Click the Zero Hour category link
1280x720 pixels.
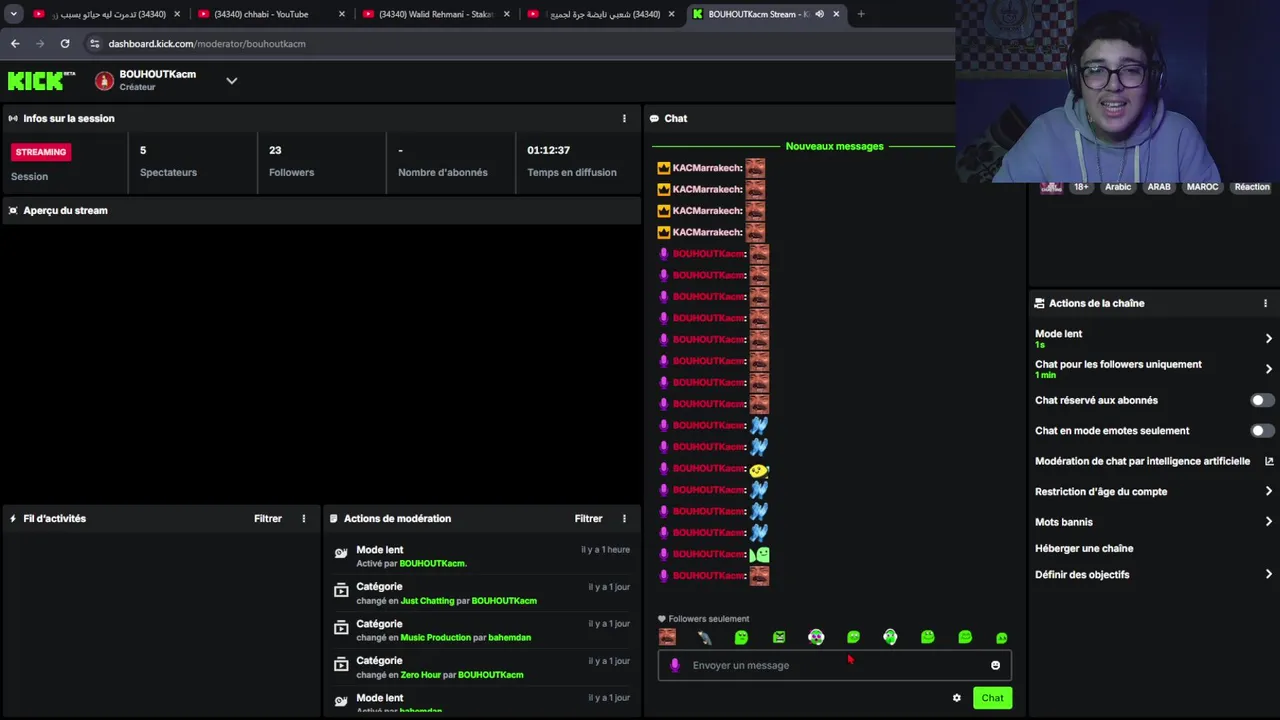click(x=421, y=675)
